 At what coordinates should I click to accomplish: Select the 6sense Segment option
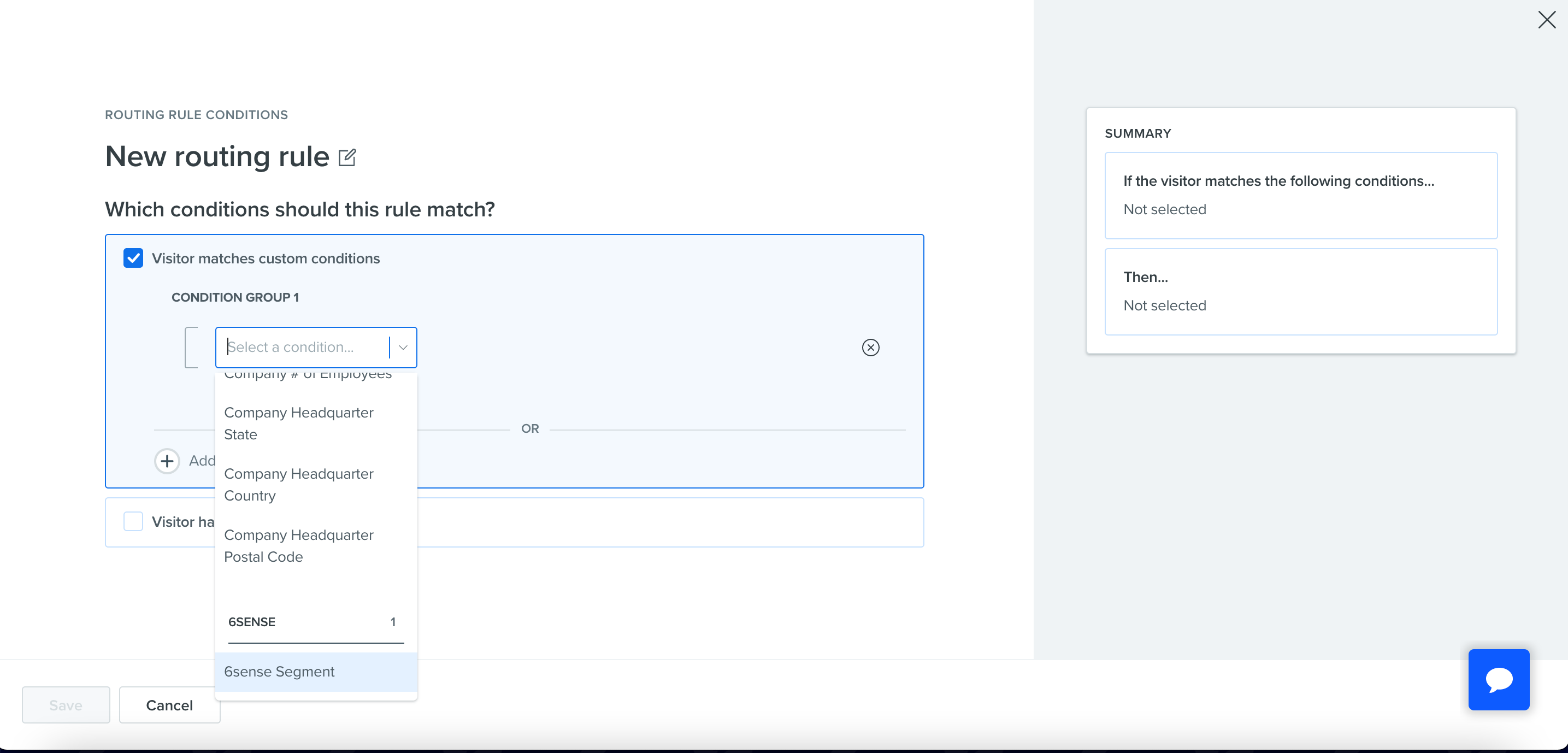(x=316, y=672)
